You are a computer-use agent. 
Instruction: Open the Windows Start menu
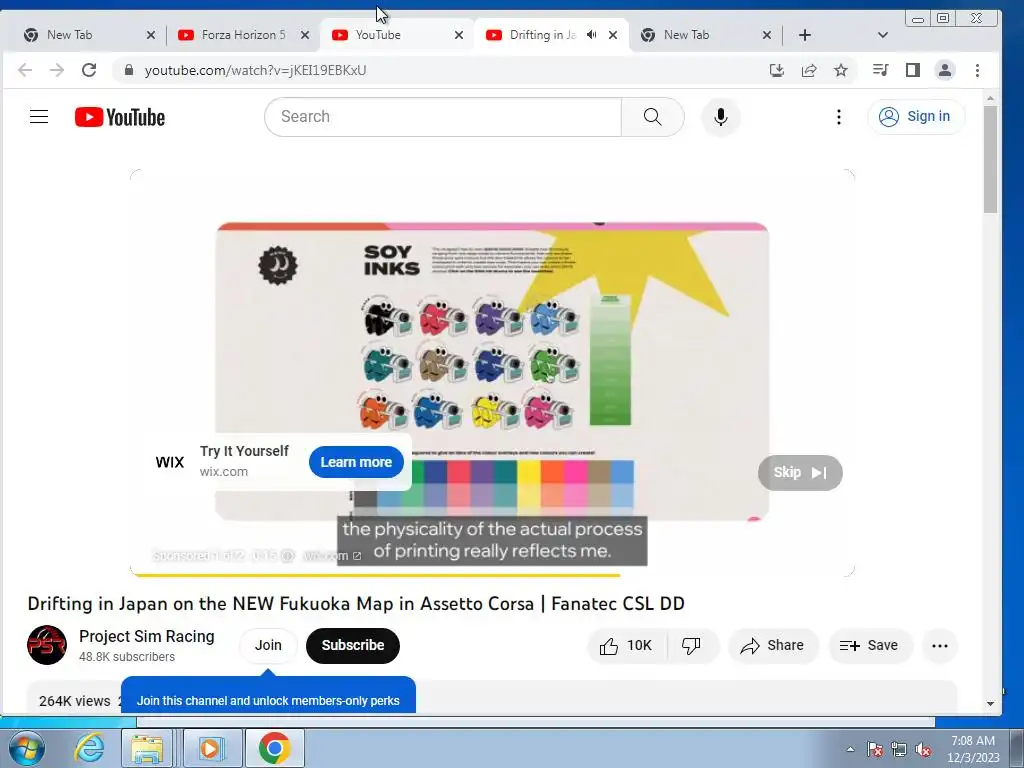(x=27, y=748)
